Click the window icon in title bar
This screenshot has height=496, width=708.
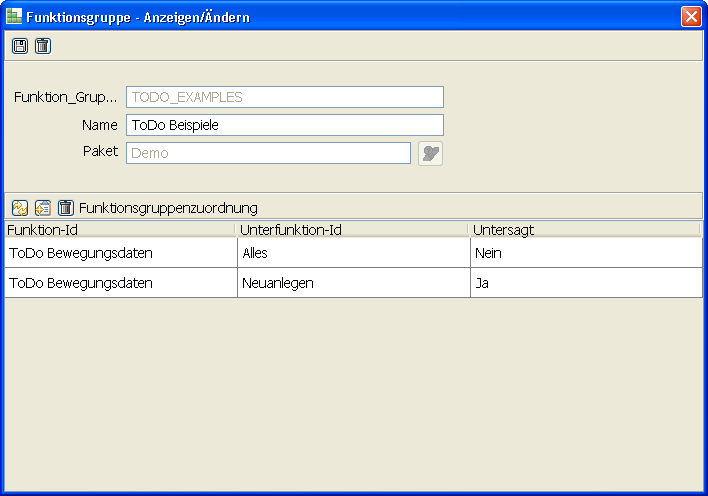tap(14, 17)
